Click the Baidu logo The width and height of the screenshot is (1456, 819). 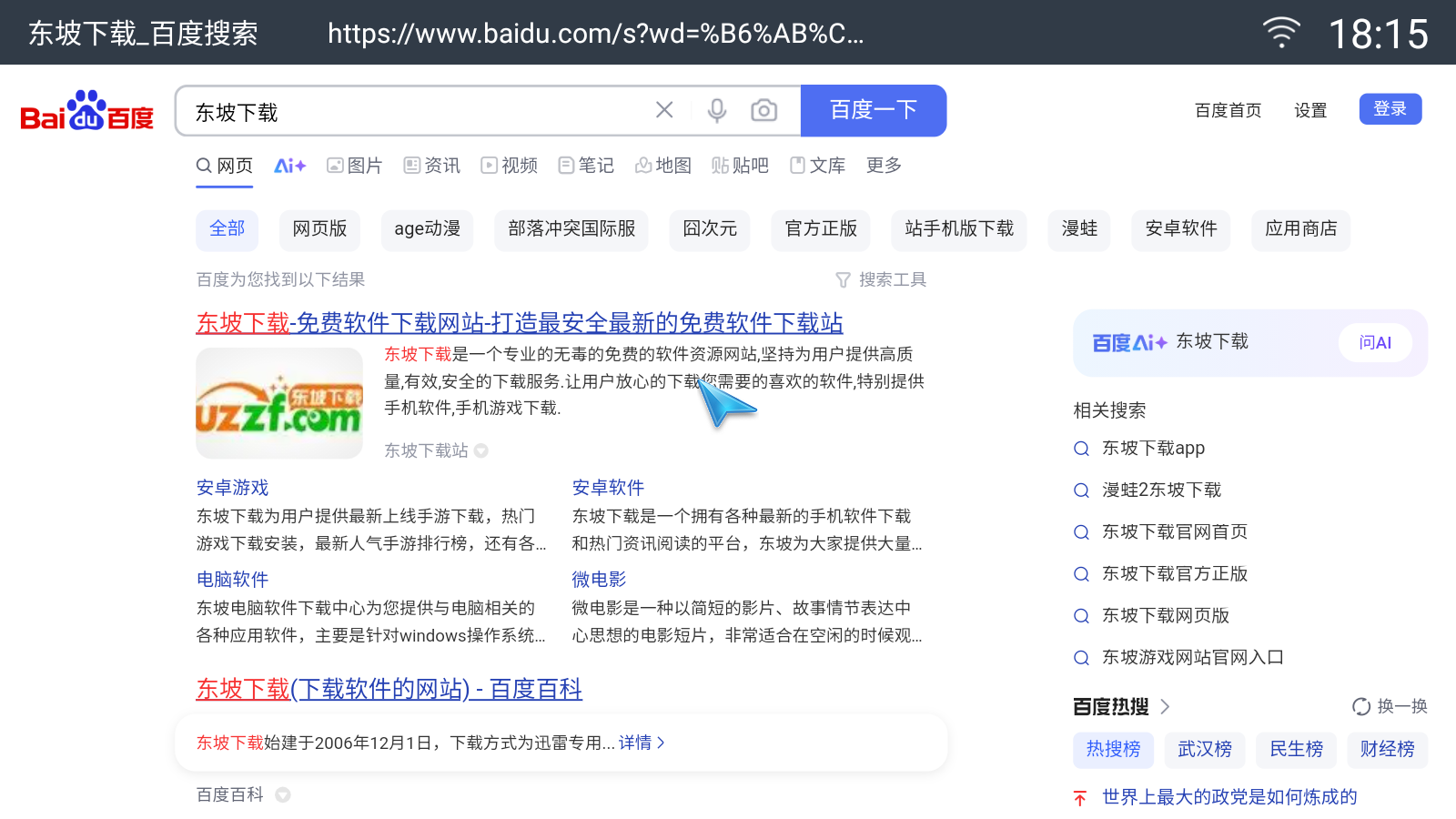86,111
